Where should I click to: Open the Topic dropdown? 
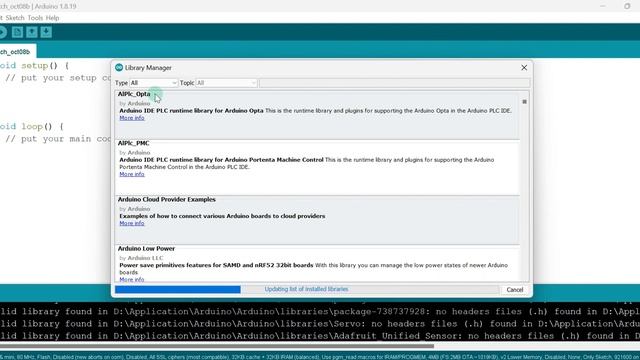click(x=226, y=83)
